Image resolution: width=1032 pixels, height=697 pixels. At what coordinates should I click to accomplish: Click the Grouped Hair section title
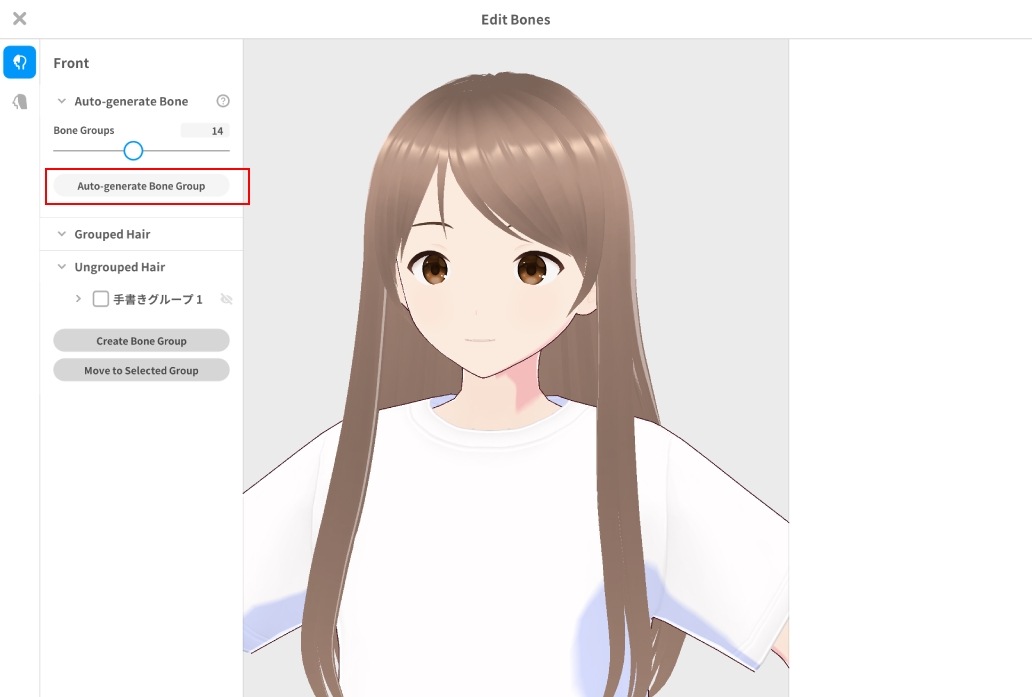pyautogui.click(x=112, y=234)
